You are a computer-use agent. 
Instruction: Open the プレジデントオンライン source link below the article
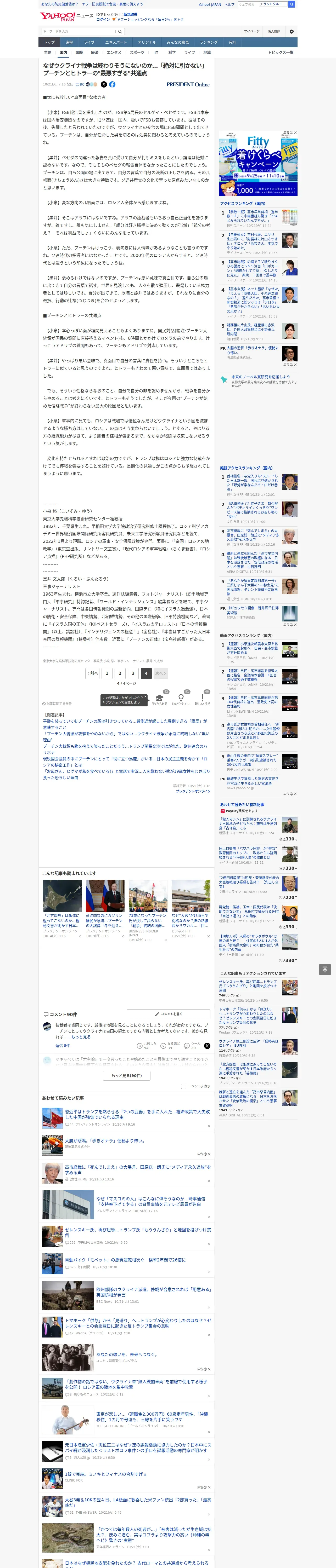click(193, 791)
